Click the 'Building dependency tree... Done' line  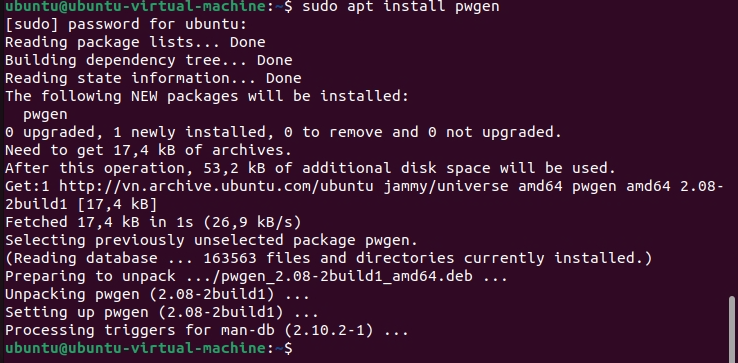coord(149,60)
